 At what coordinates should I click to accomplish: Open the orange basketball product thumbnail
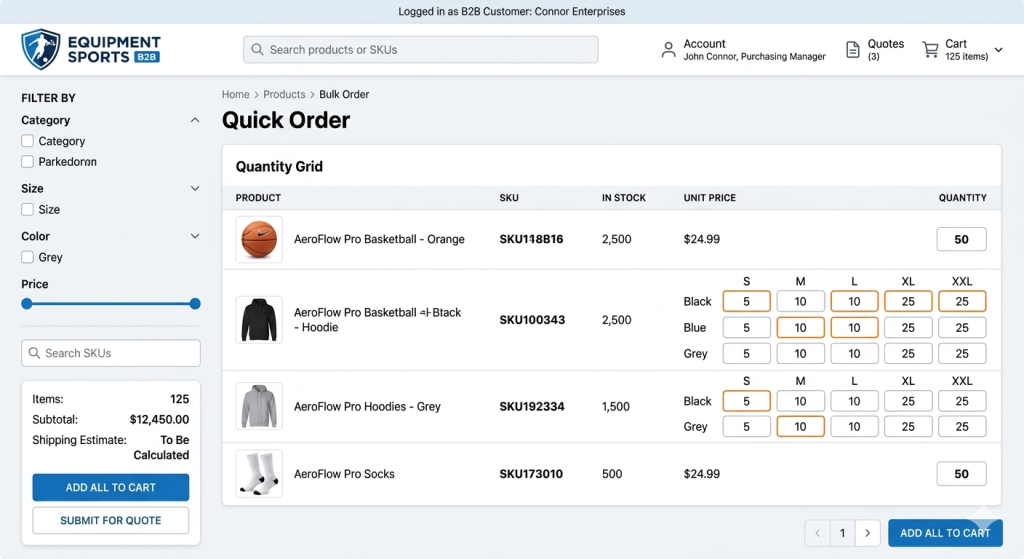point(259,239)
